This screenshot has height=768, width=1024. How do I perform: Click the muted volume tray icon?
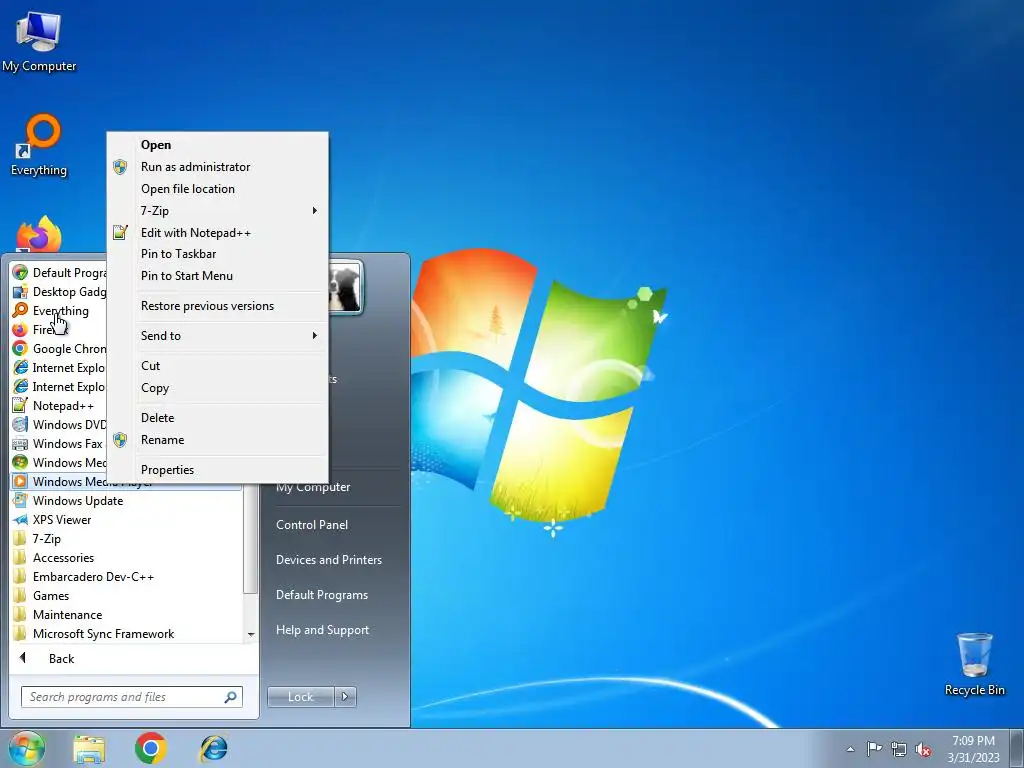point(923,749)
